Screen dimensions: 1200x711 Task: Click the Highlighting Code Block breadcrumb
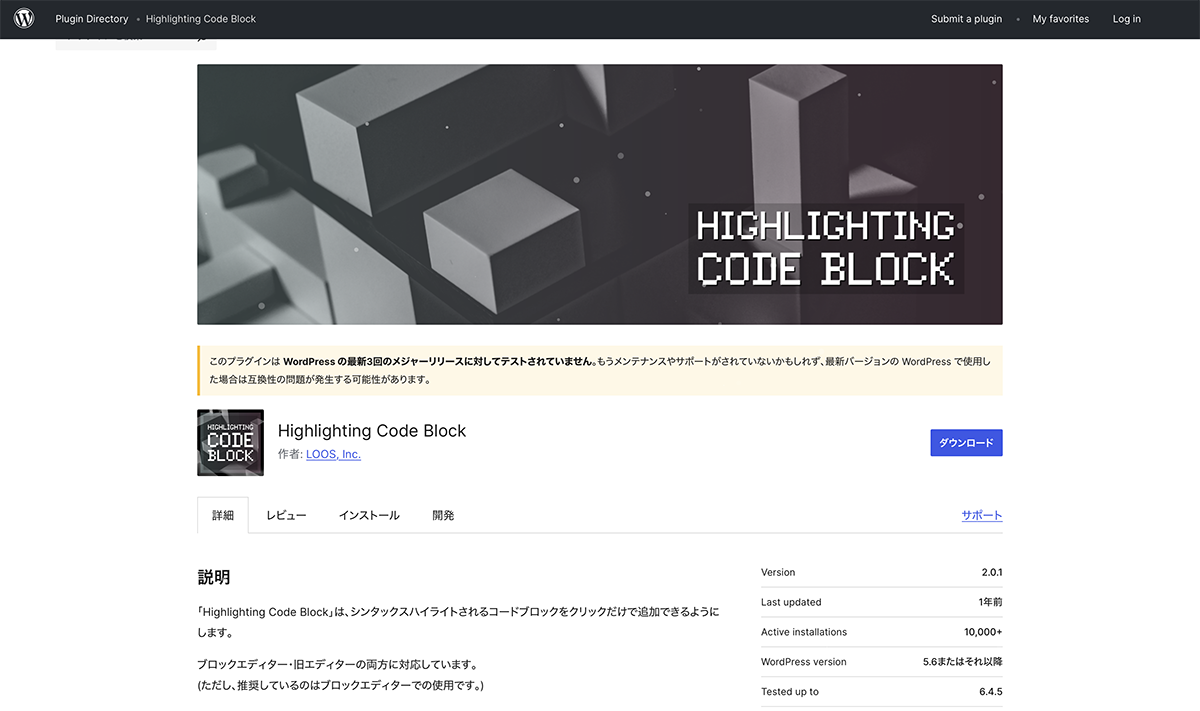tap(201, 19)
